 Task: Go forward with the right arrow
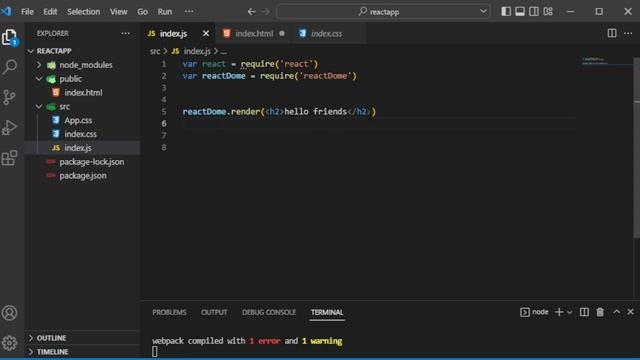coord(266,11)
